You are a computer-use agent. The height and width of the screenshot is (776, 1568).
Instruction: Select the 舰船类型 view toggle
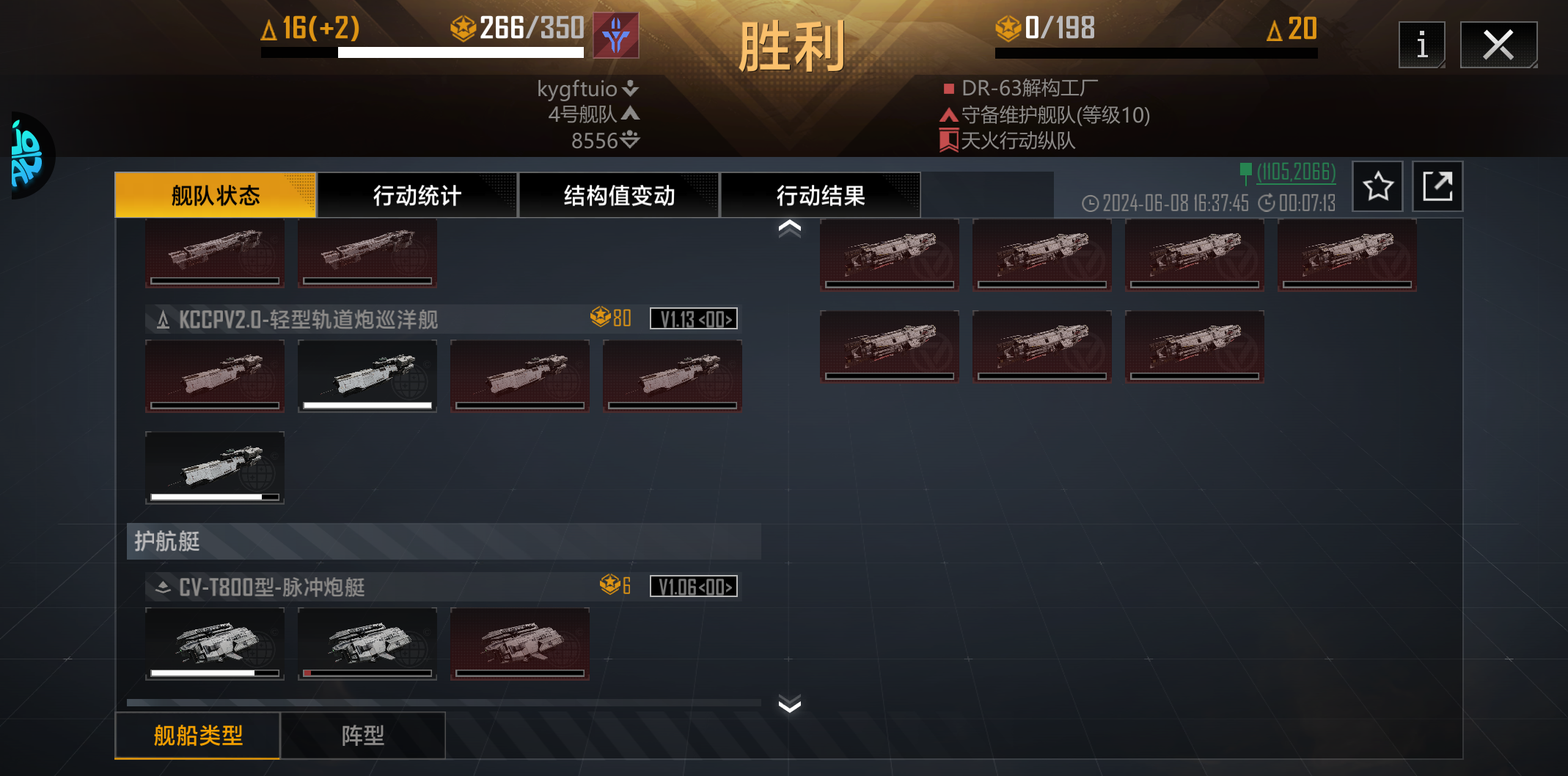click(198, 735)
